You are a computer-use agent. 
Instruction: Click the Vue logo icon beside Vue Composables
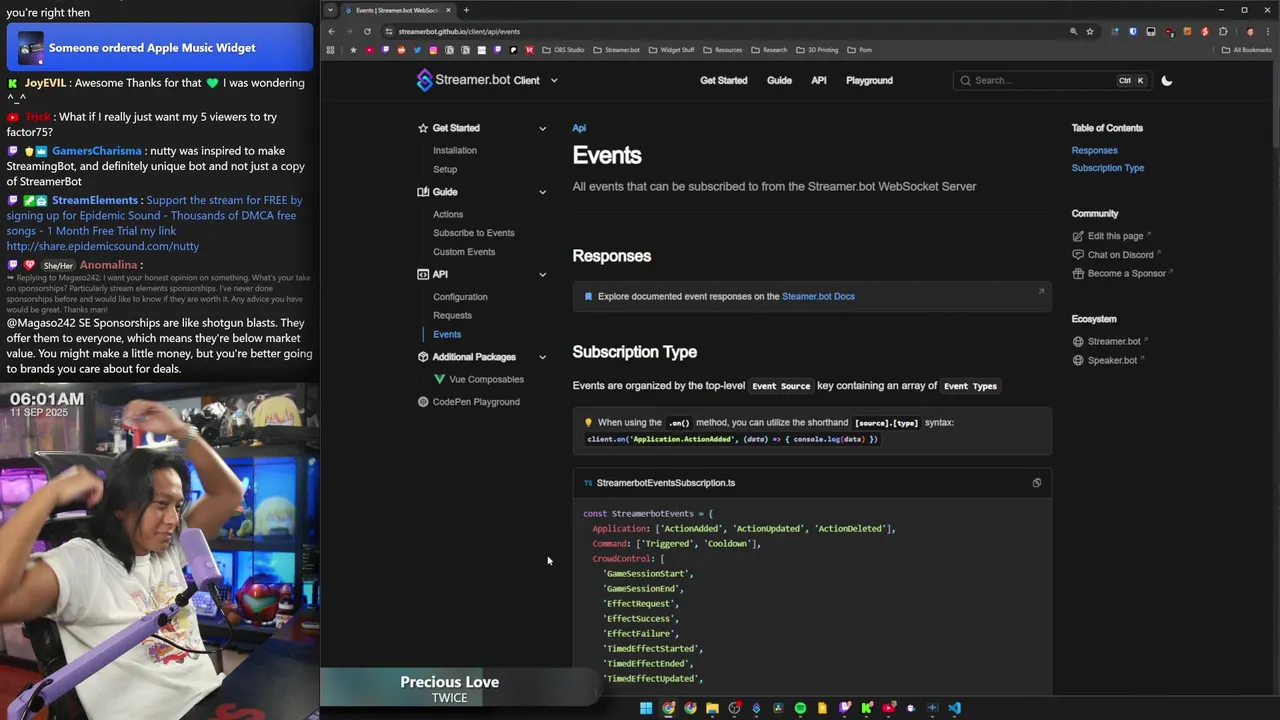tap(439, 379)
